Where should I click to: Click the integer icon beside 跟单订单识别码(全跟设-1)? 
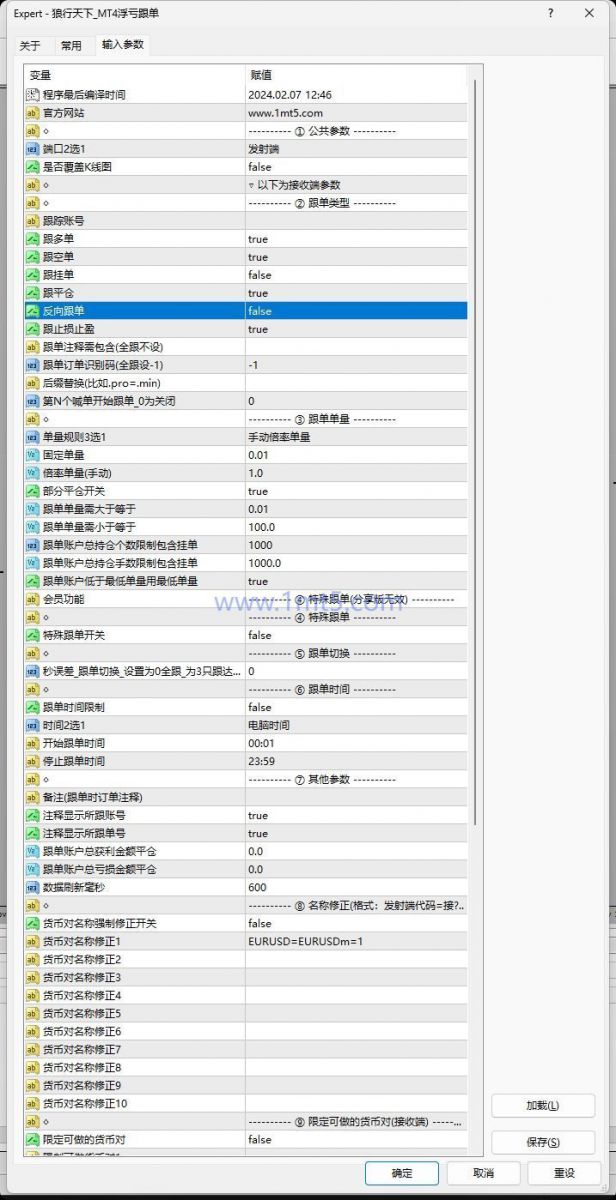[x=32, y=365]
